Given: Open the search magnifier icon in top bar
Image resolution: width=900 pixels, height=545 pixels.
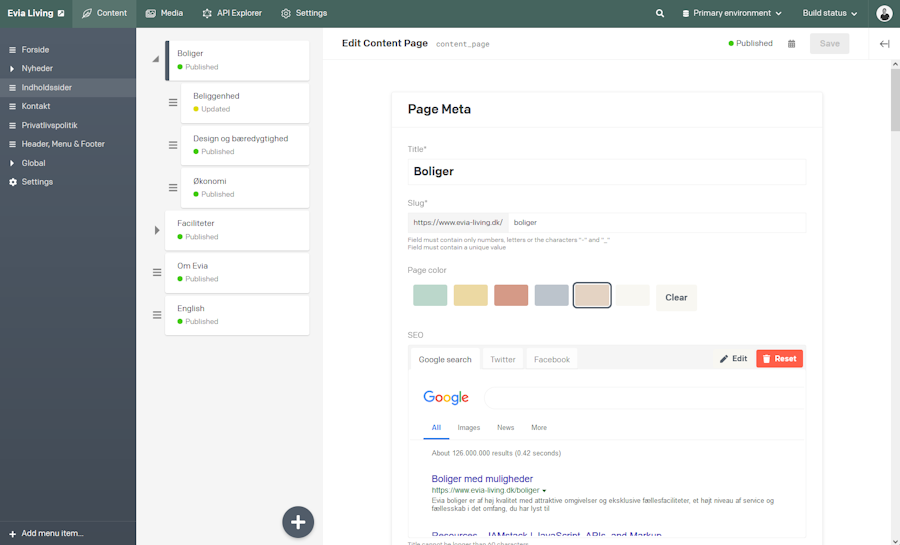Looking at the screenshot, I should click(x=660, y=13).
